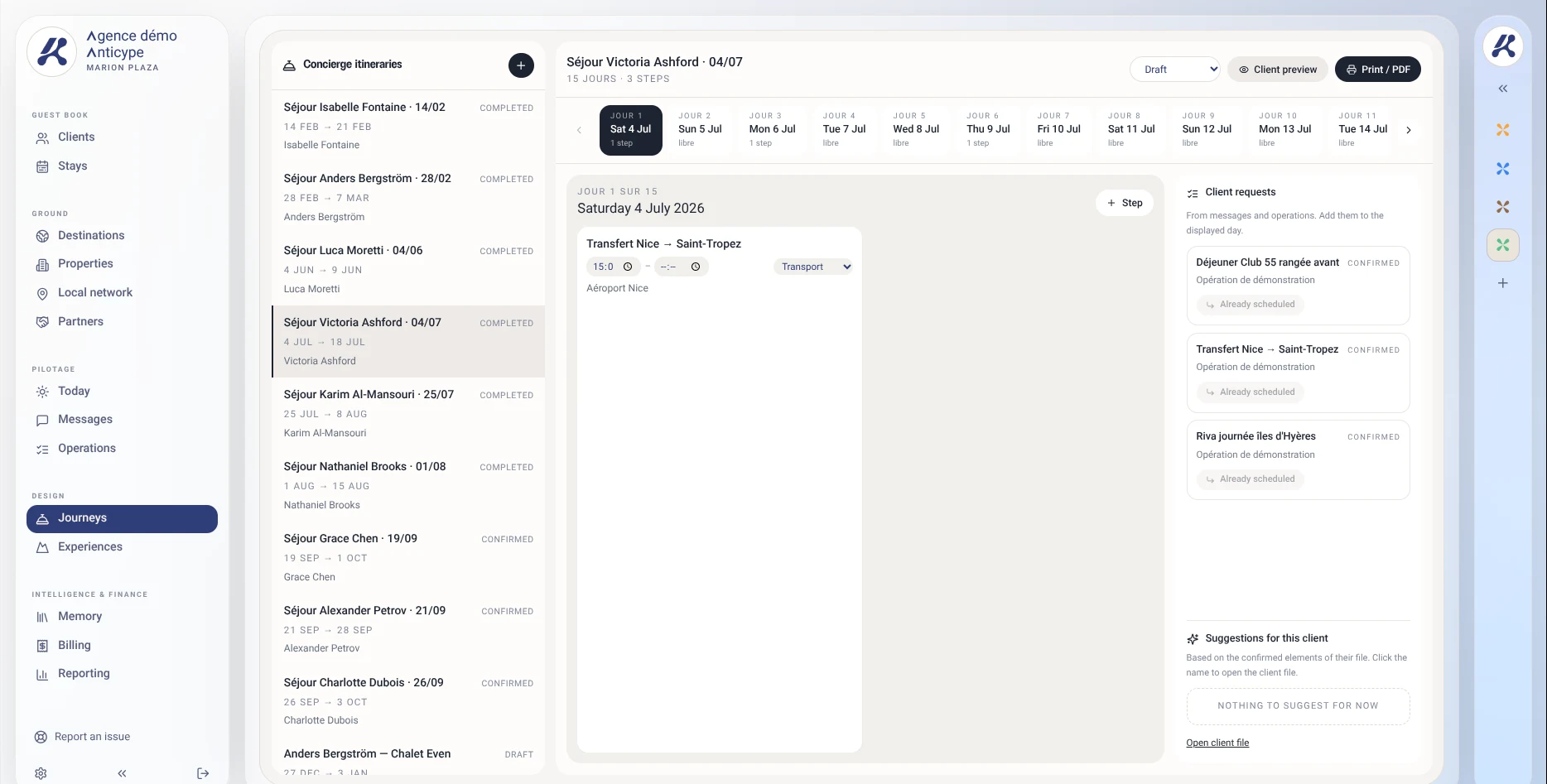This screenshot has height=784, width=1547.
Task: Select the Sat 4 Jul day tab
Action: [x=631, y=130]
